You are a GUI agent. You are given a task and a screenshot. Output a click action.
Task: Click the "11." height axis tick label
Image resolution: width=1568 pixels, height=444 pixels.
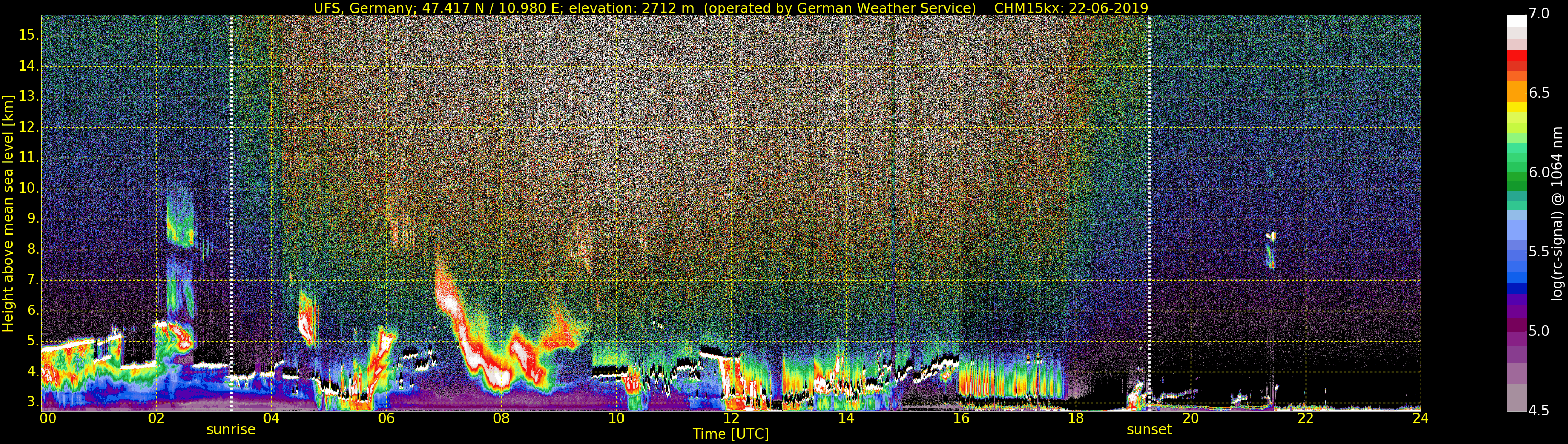point(28,158)
